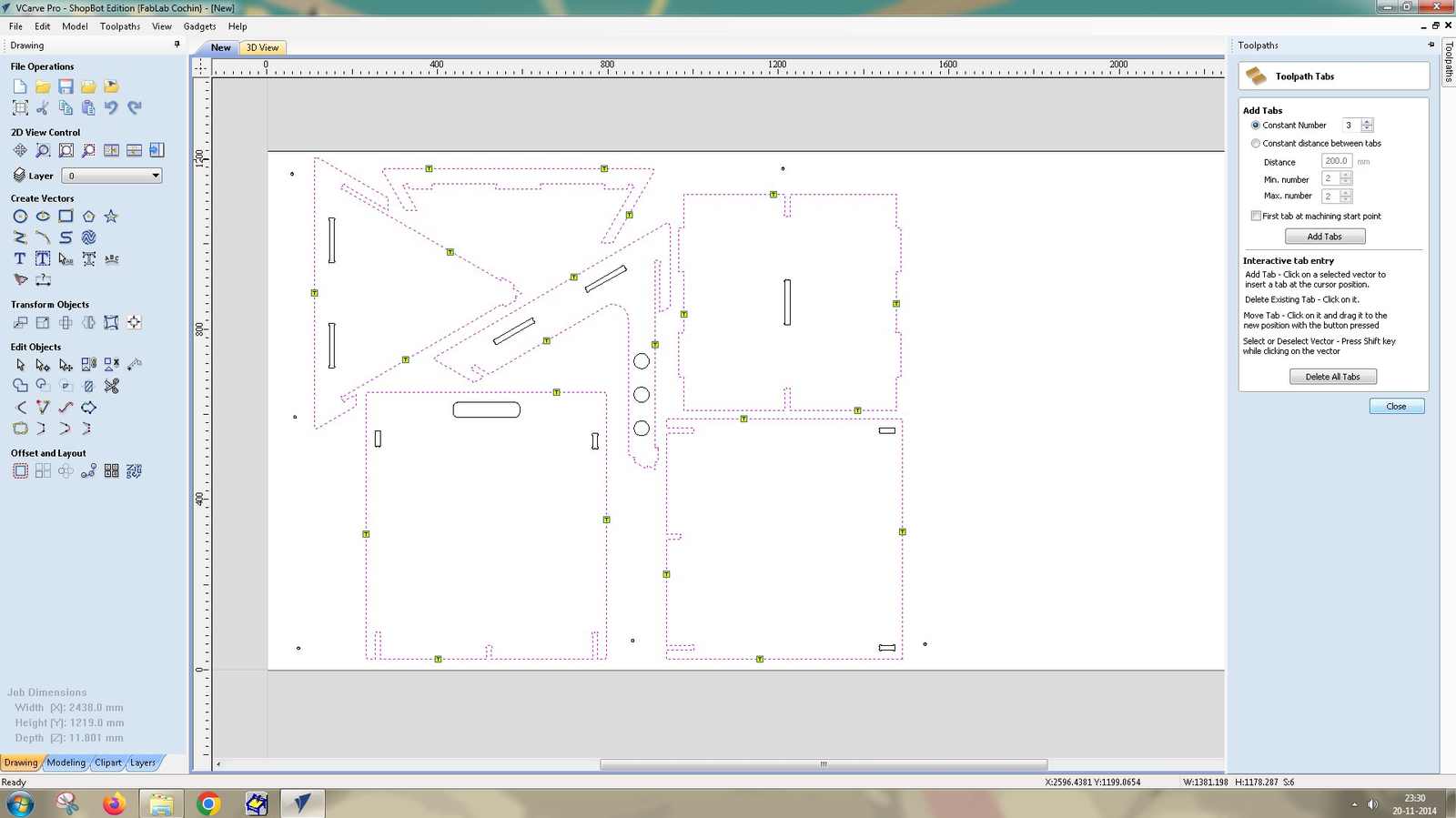Unpin the Drawing panel
This screenshot has height=818, width=1456.
point(177,45)
